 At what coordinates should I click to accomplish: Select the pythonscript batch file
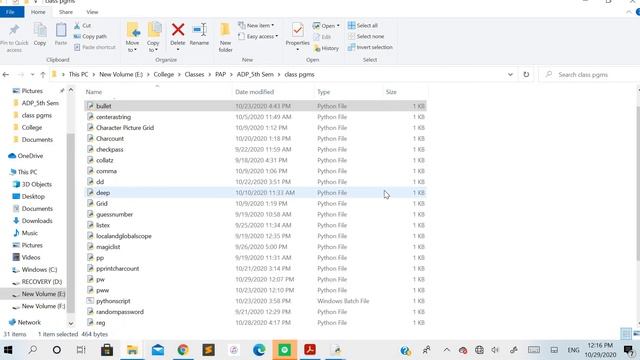tap(256, 301)
